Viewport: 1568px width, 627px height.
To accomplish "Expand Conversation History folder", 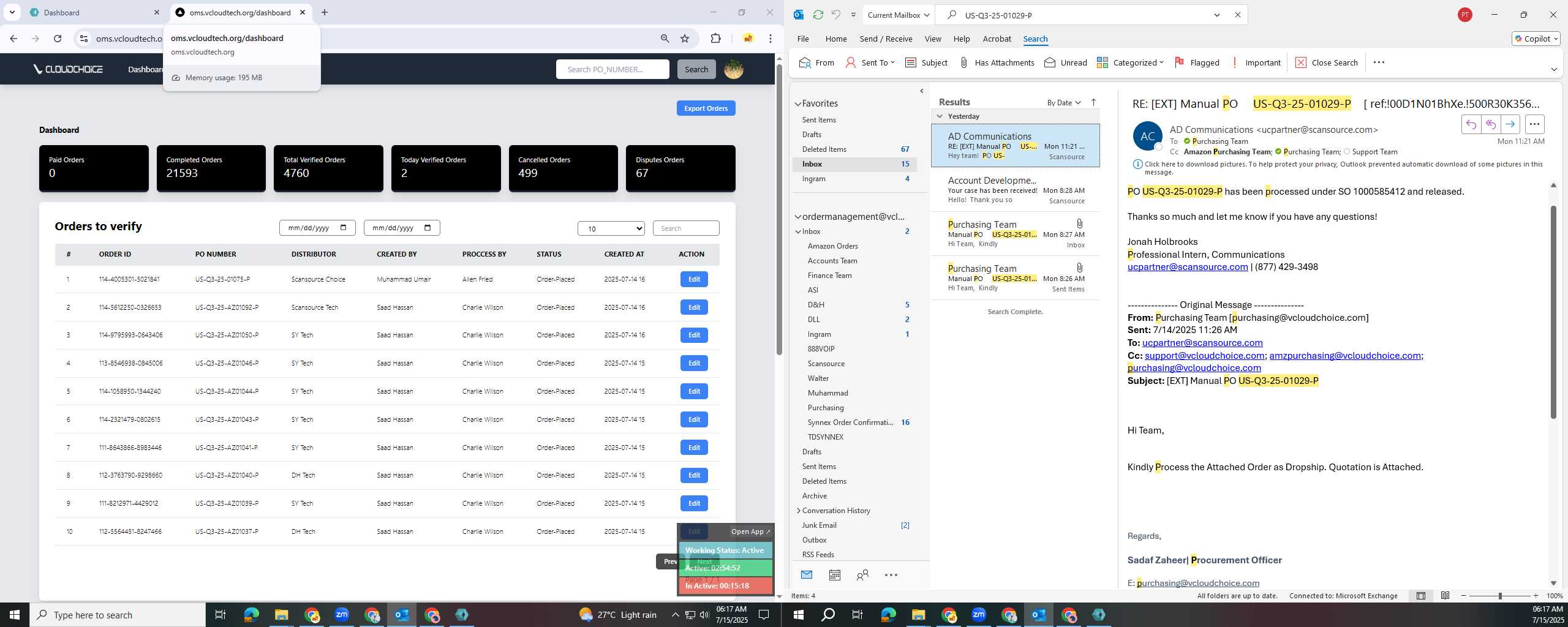I will point(798,511).
